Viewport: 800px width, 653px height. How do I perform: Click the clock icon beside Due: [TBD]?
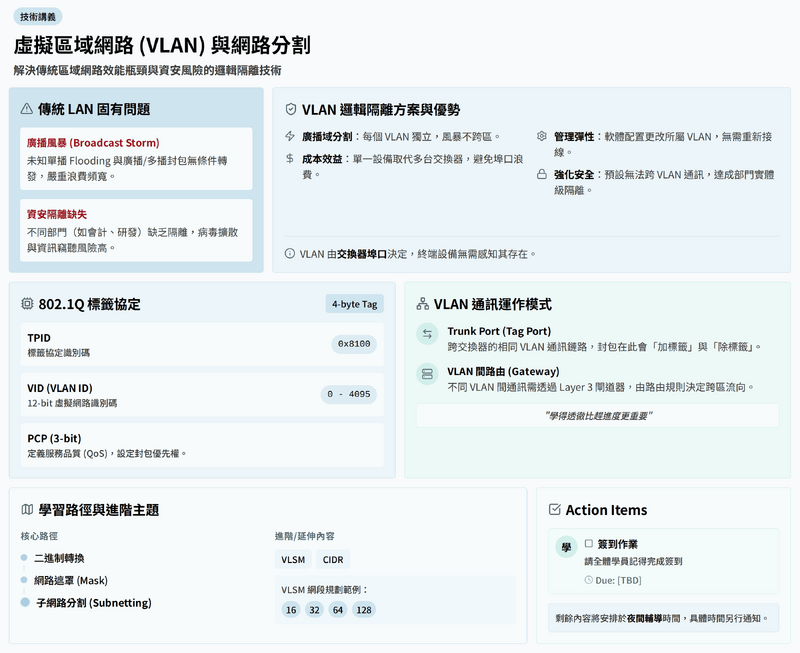[589, 580]
